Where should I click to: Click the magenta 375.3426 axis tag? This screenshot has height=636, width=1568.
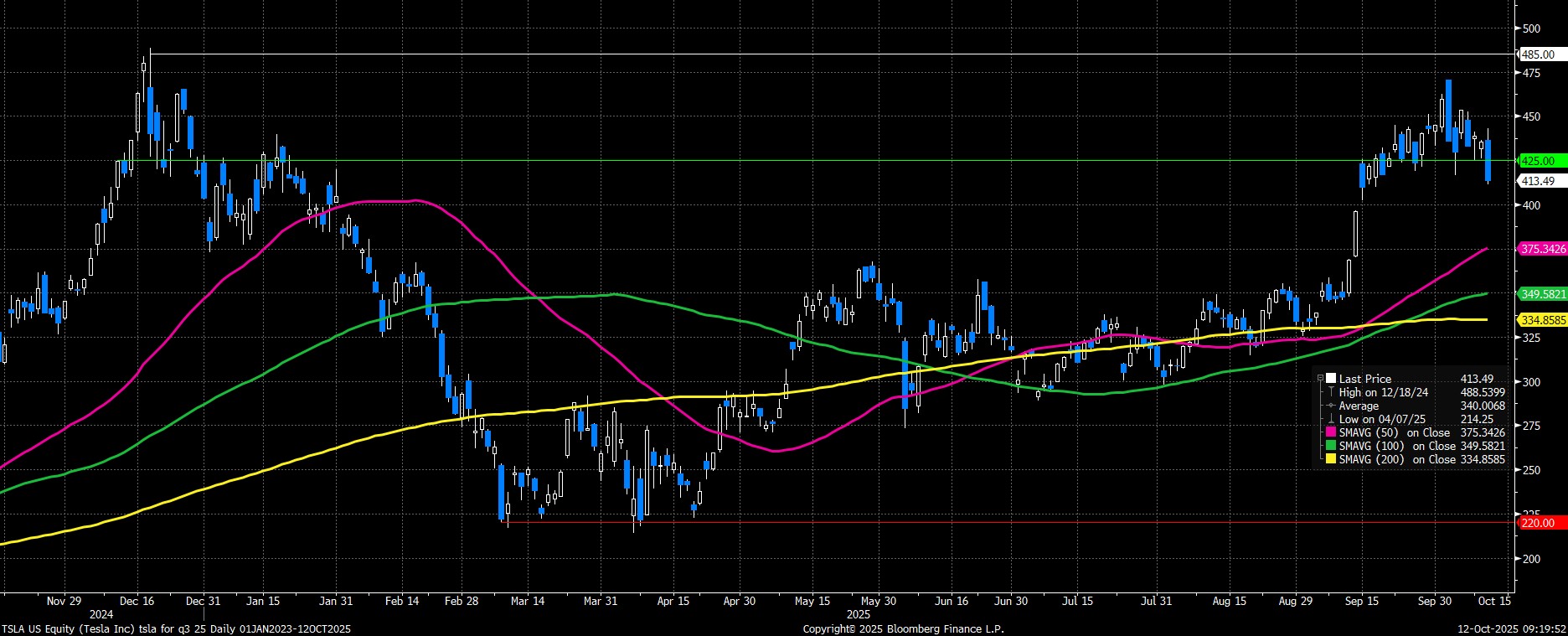pyautogui.click(x=1543, y=249)
